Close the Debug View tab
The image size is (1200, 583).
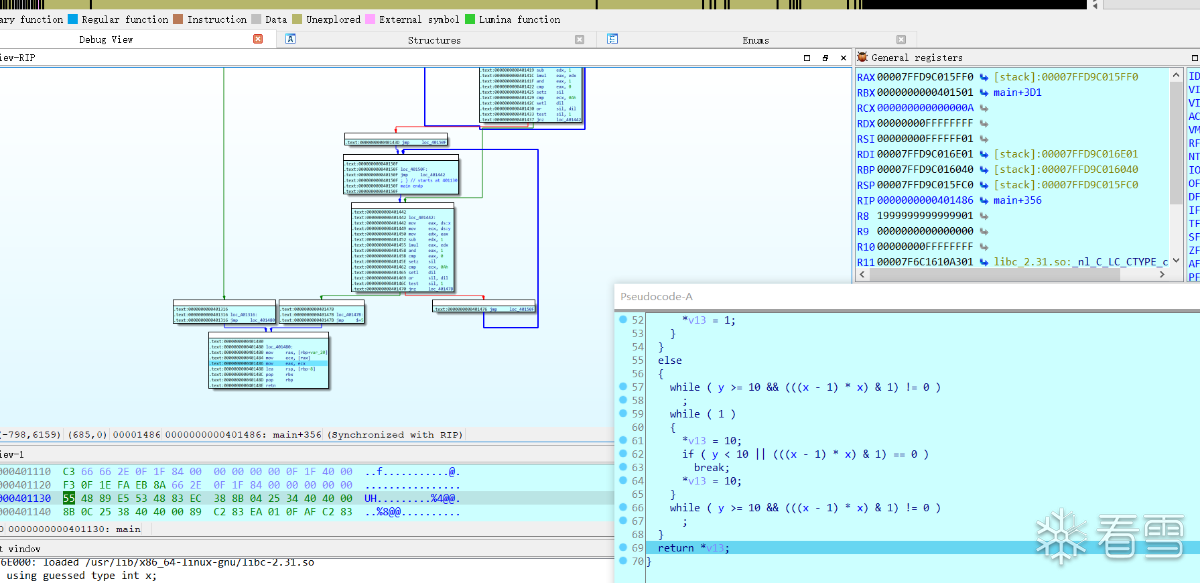(258, 39)
